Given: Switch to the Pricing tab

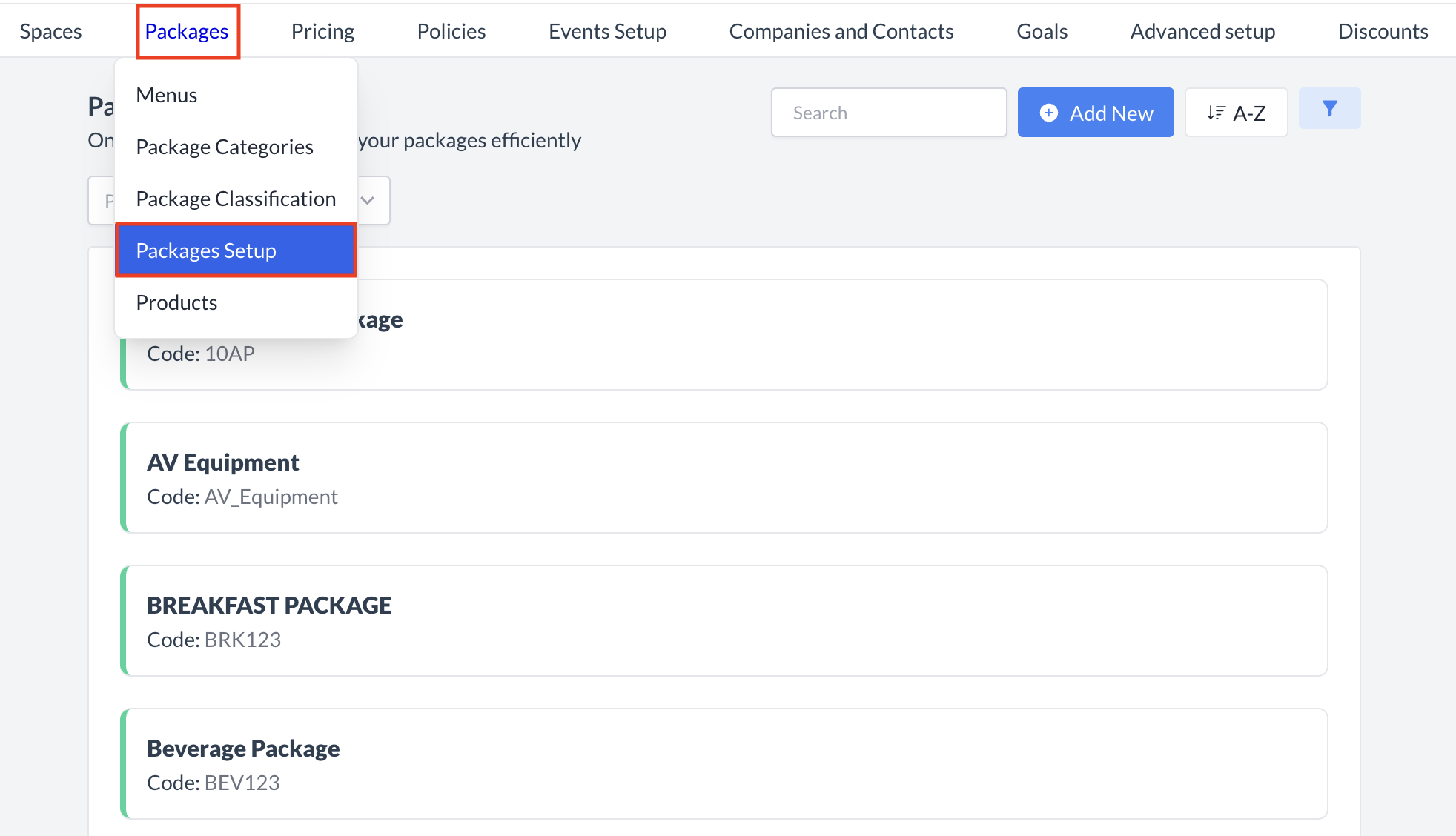Looking at the screenshot, I should pos(322,30).
